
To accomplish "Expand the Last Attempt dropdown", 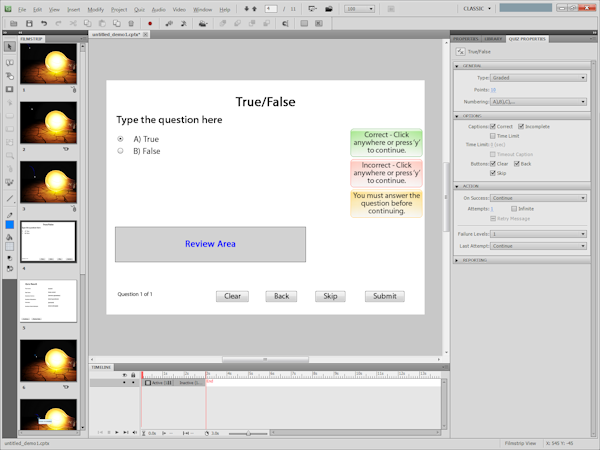I will 538,245.
